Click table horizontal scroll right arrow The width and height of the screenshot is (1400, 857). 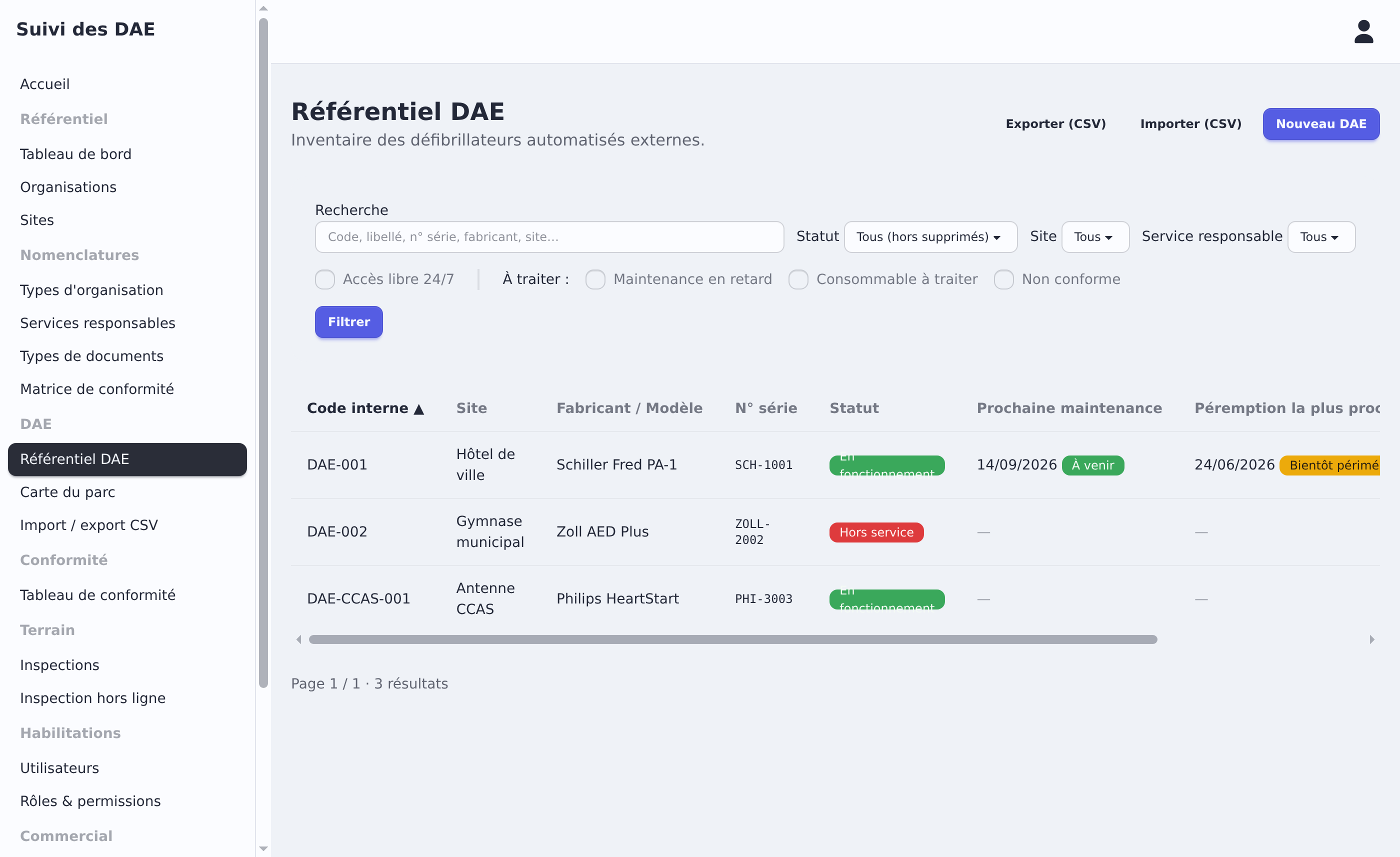[1371, 639]
